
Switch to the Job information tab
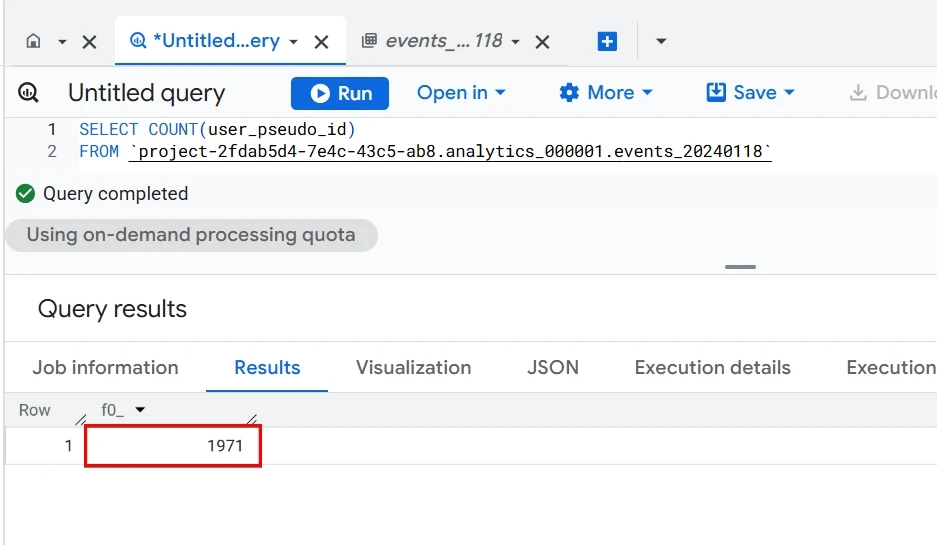tap(105, 368)
